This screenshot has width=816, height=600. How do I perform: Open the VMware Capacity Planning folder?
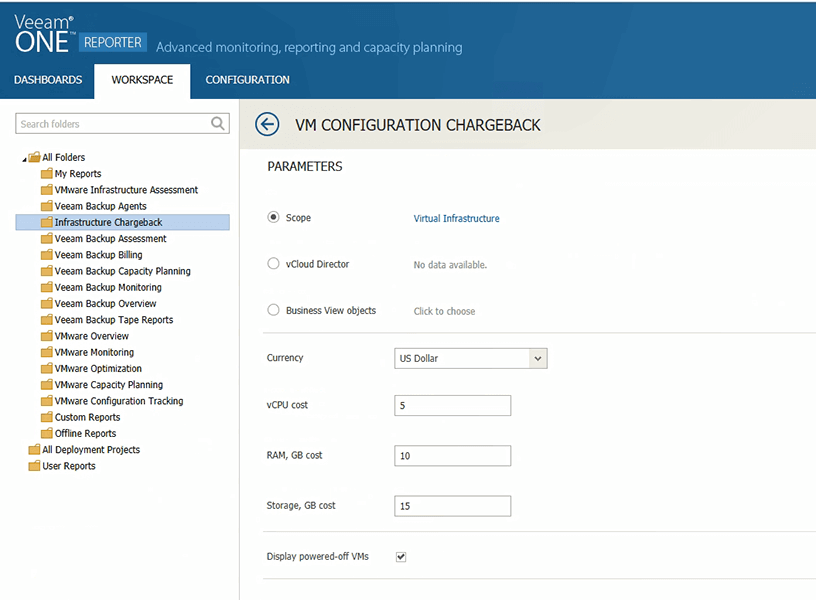tap(109, 385)
